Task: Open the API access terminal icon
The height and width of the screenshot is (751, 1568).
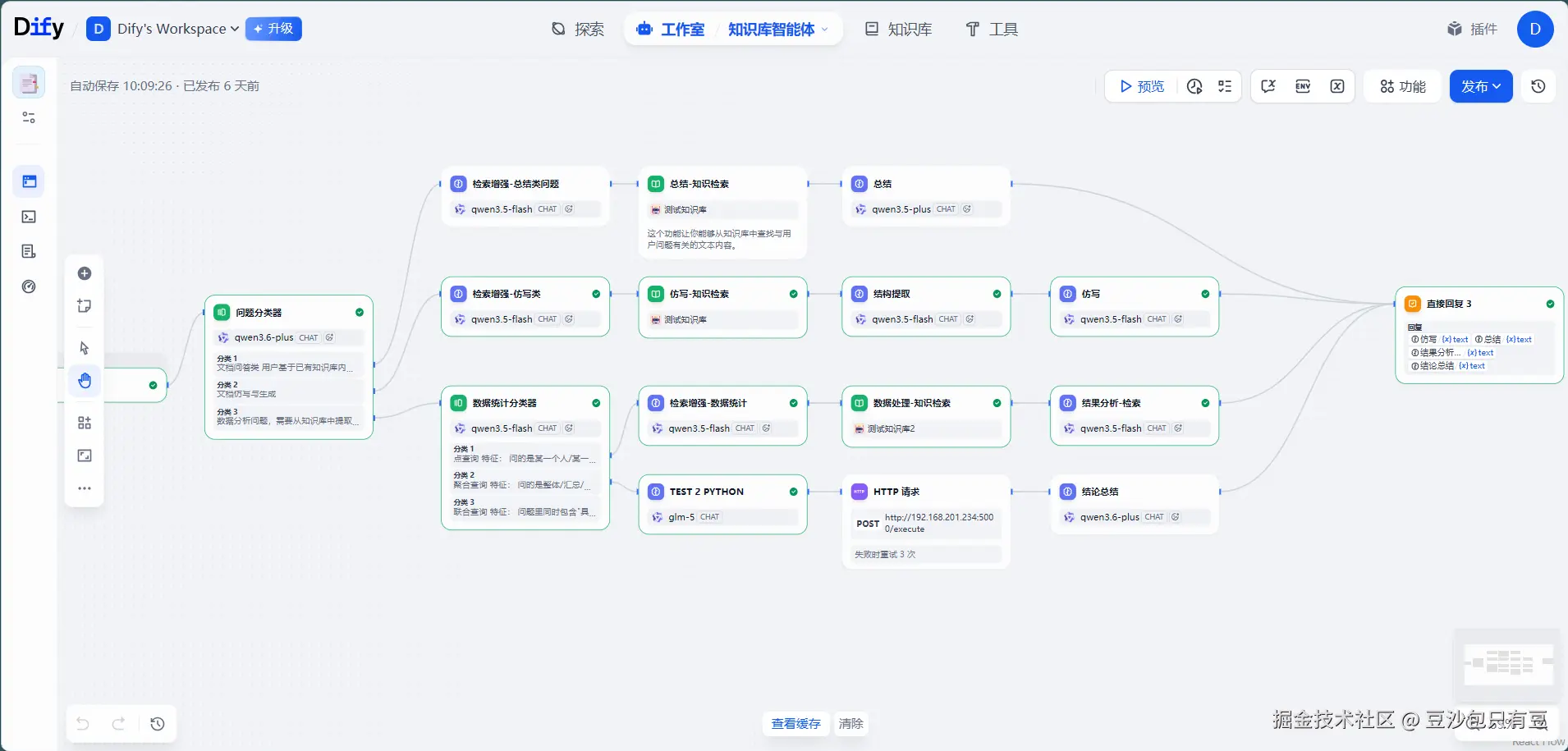Action: tap(29, 217)
